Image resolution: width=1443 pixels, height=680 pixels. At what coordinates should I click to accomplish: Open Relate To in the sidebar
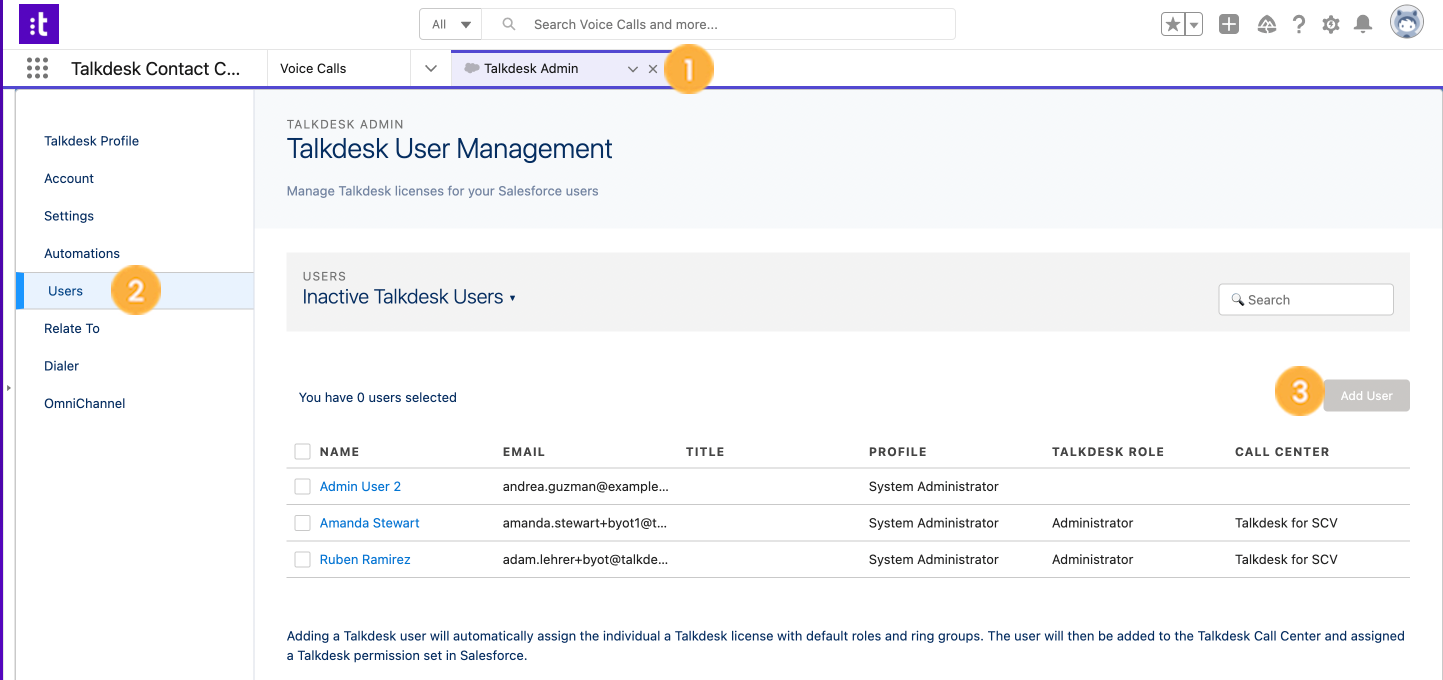point(72,328)
